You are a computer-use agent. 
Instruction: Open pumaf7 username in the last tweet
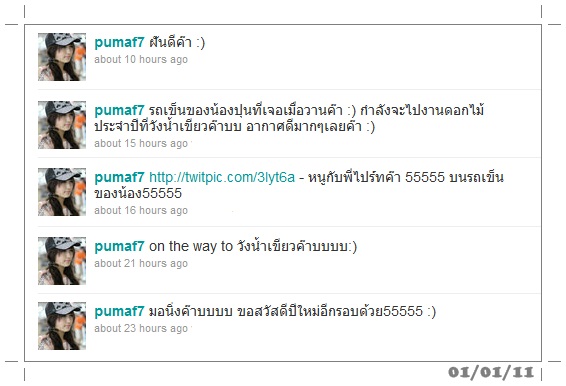(119, 312)
